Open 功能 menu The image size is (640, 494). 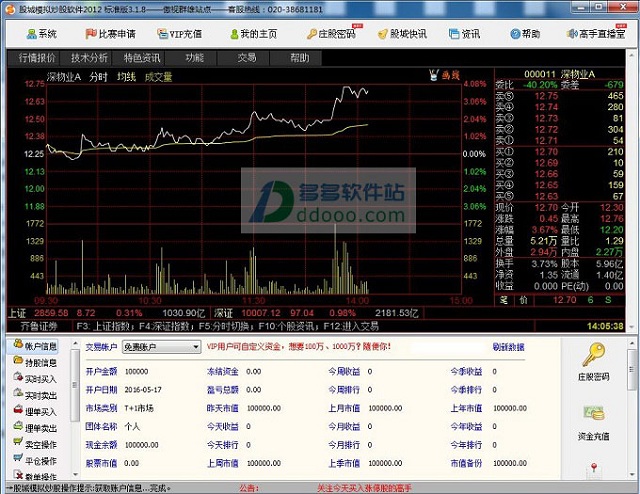[194, 58]
